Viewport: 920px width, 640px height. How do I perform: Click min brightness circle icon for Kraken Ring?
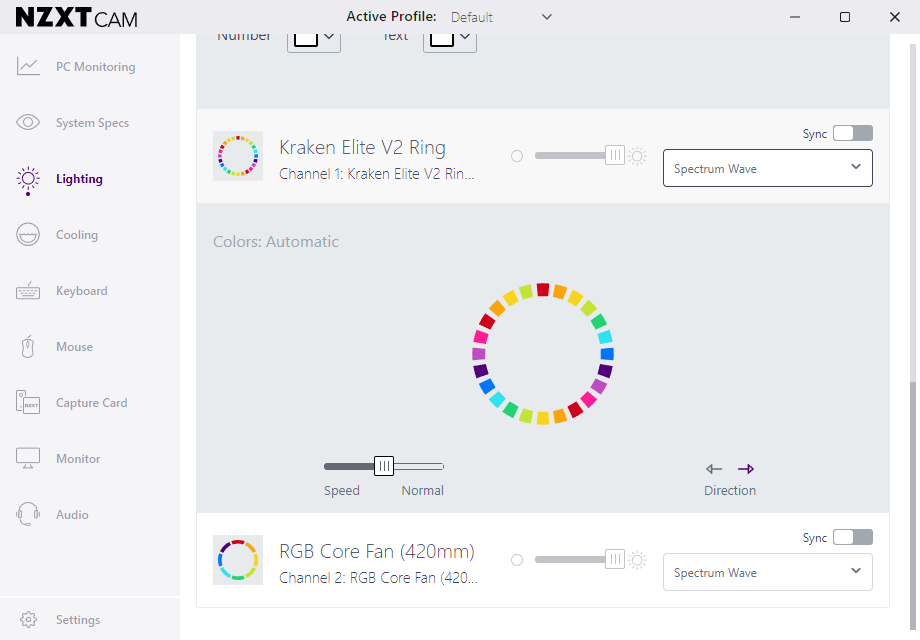point(517,156)
